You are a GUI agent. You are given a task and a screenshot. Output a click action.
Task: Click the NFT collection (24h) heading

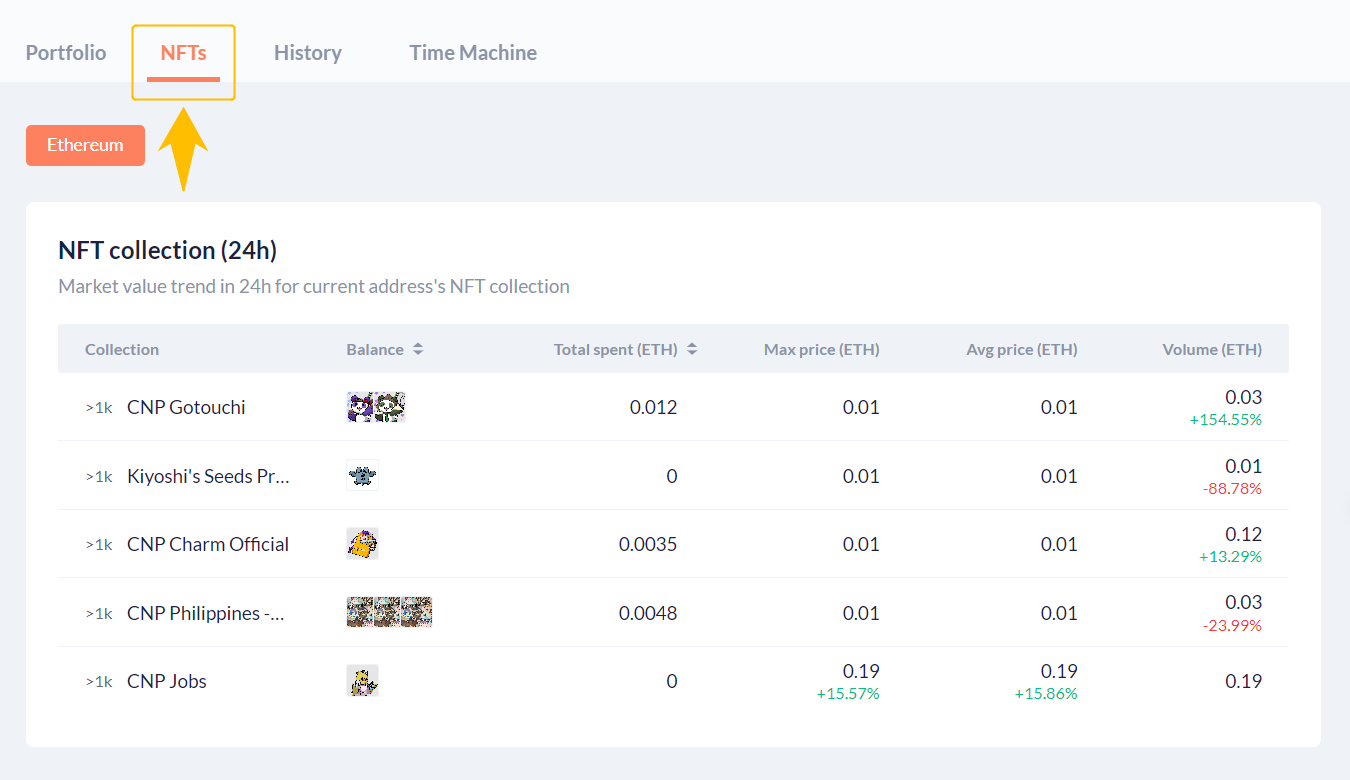(x=168, y=250)
